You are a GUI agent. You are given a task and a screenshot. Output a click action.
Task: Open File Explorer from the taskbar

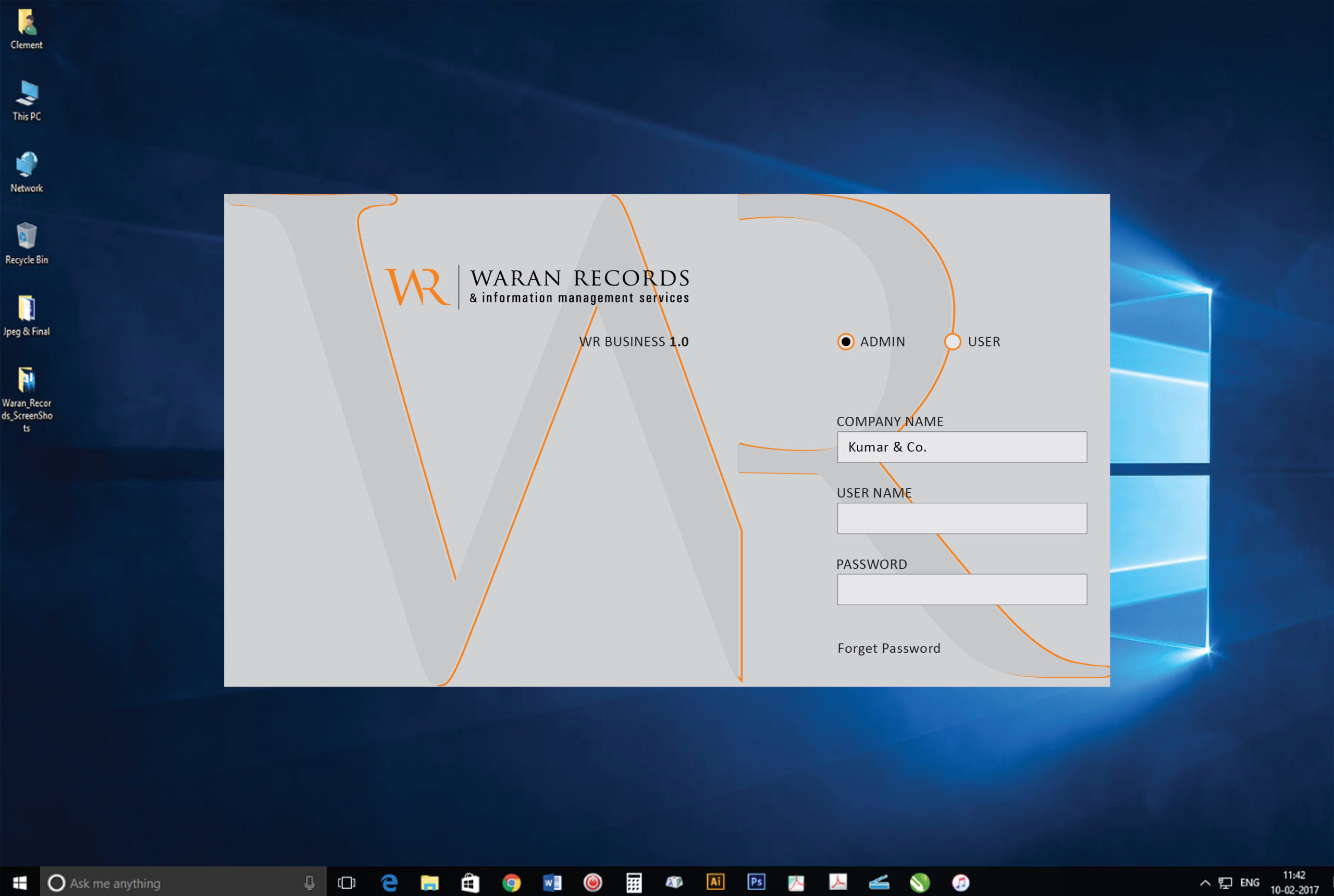tap(430, 883)
